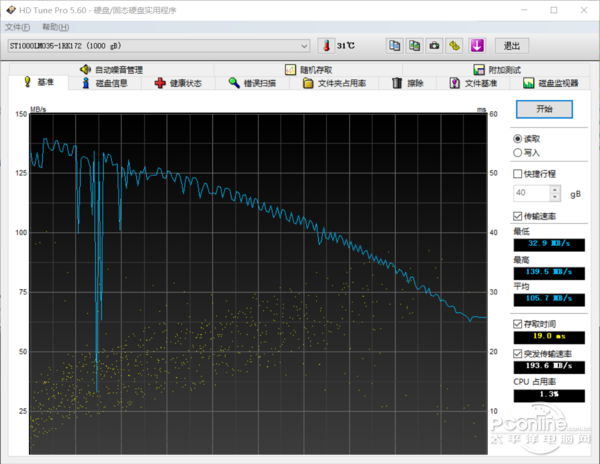Enable the 快捷行程 checkbox
The image size is (600, 464).
(517, 173)
